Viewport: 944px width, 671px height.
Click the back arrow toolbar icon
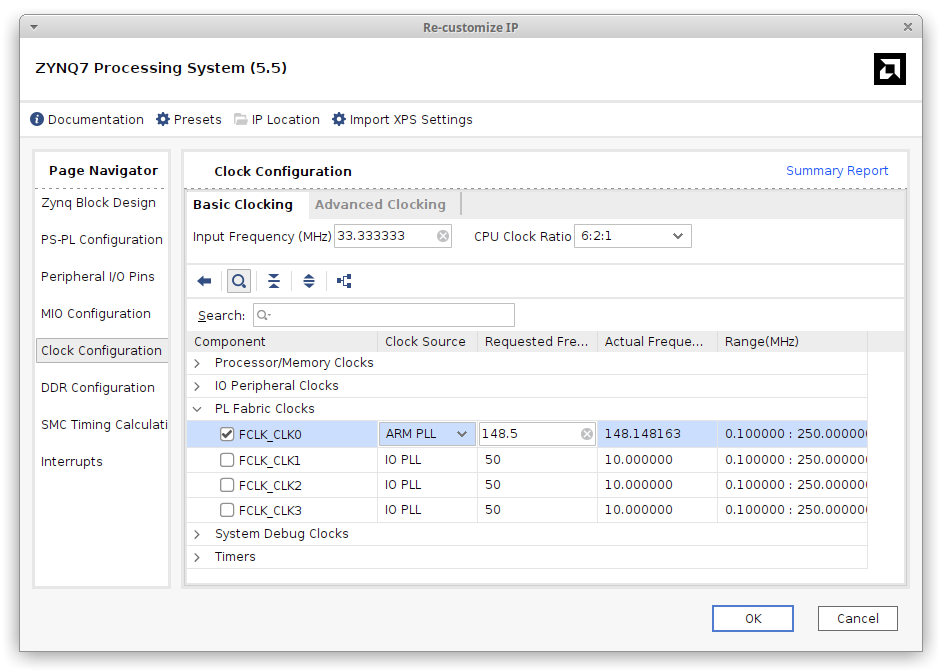coord(205,281)
